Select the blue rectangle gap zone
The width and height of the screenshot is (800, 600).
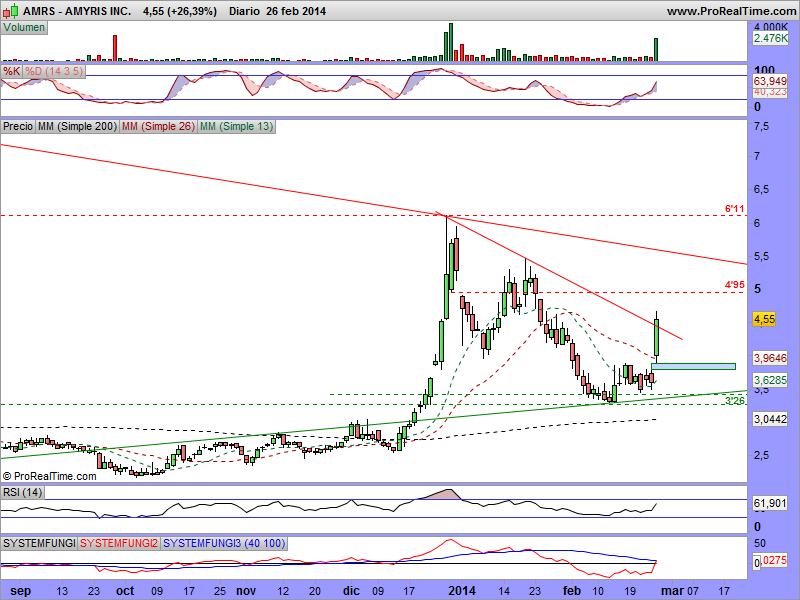pyautogui.click(x=693, y=366)
